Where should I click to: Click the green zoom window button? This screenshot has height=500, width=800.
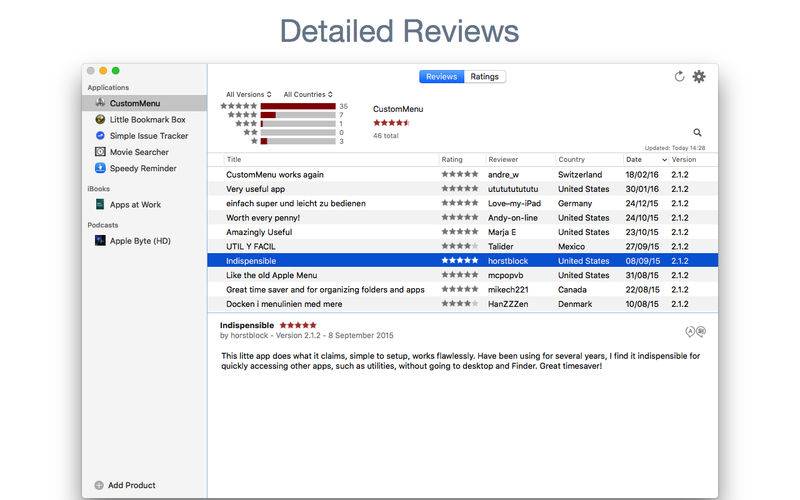click(x=116, y=70)
